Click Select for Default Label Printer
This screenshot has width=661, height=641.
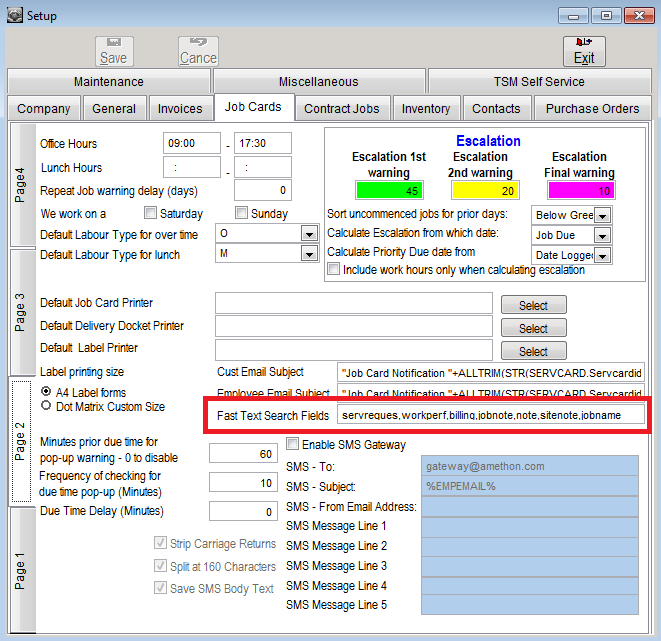pyautogui.click(x=533, y=351)
